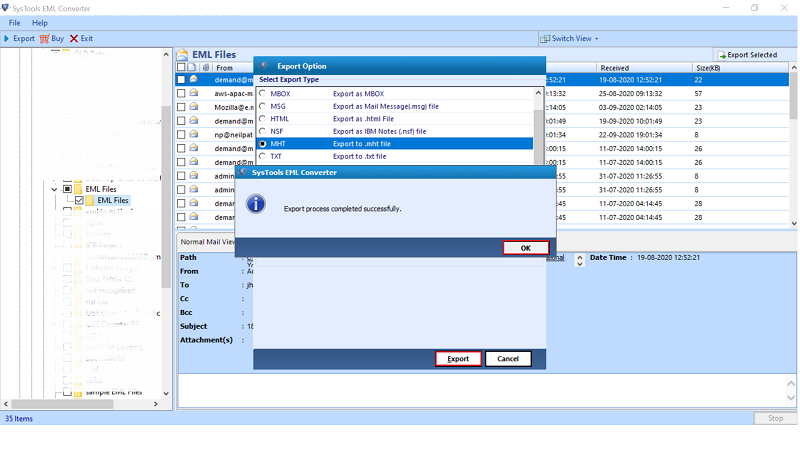The image size is (800, 450).
Task: Sort by the Received column header
Action: click(x=614, y=68)
